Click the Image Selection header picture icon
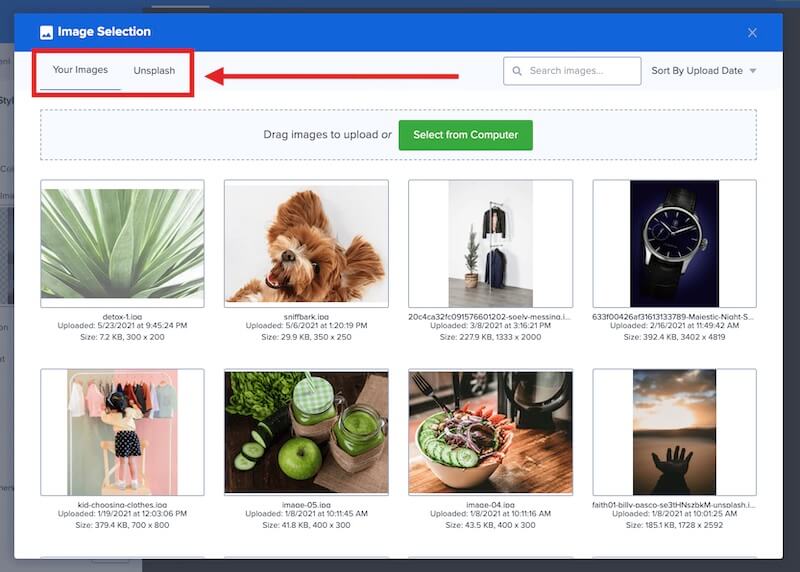Image resolution: width=800 pixels, height=572 pixels. 46,32
